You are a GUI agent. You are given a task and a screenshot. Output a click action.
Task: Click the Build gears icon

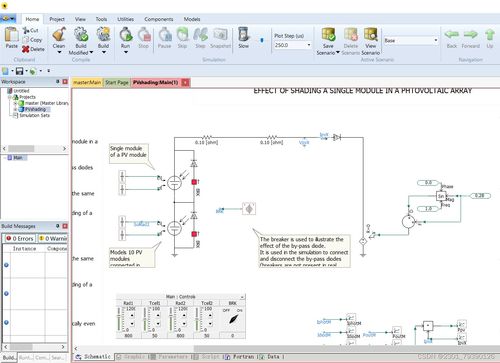click(x=103, y=34)
